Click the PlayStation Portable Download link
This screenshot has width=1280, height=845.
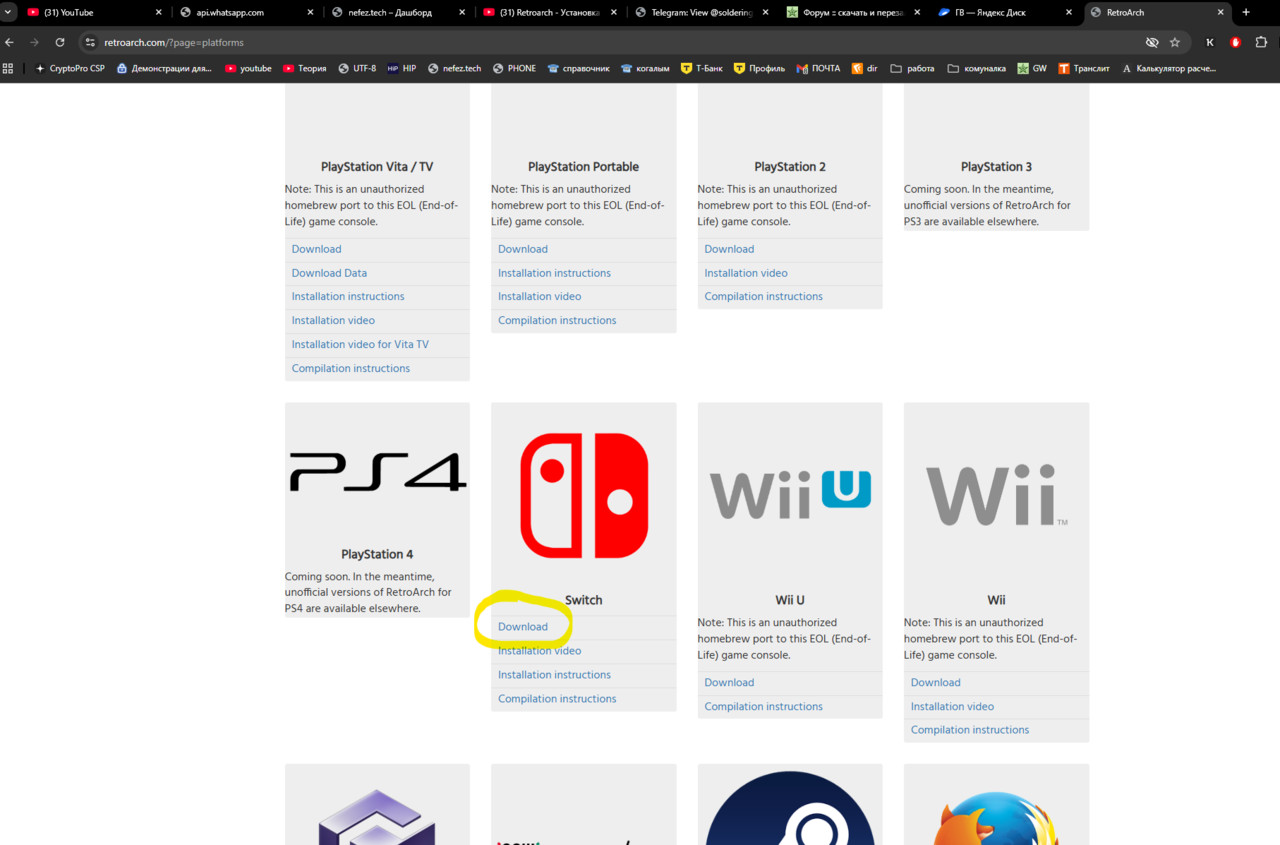click(523, 249)
